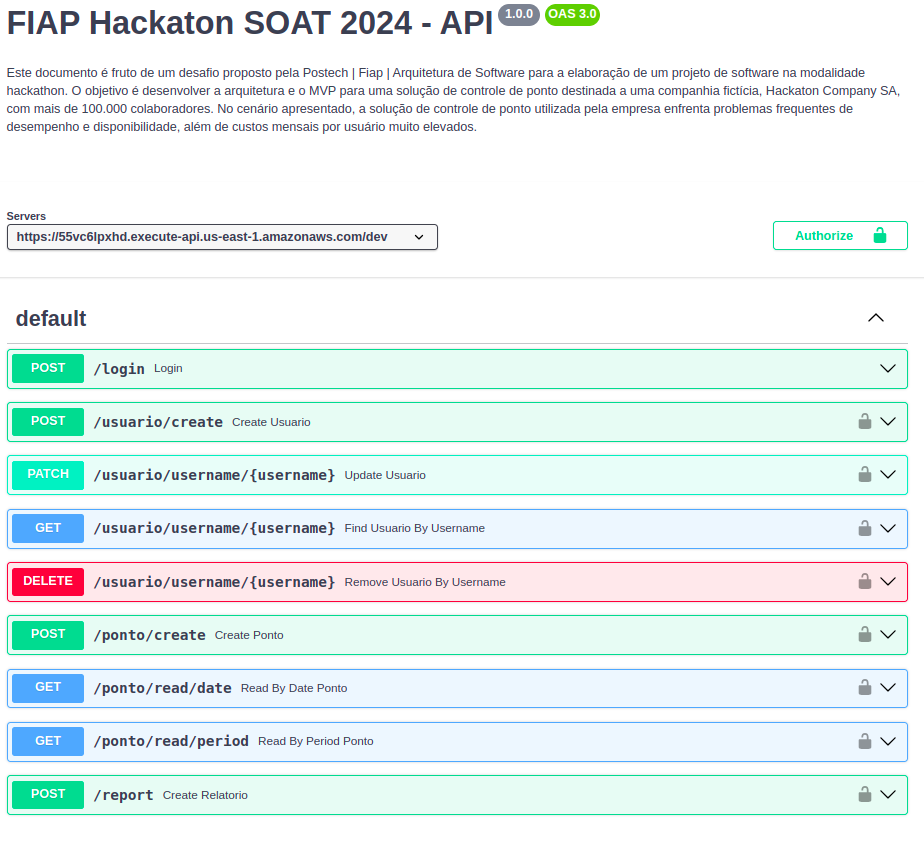This screenshot has height=847, width=924.
Task: Click the GET badge for /ponto/read/period
Action: click(48, 741)
